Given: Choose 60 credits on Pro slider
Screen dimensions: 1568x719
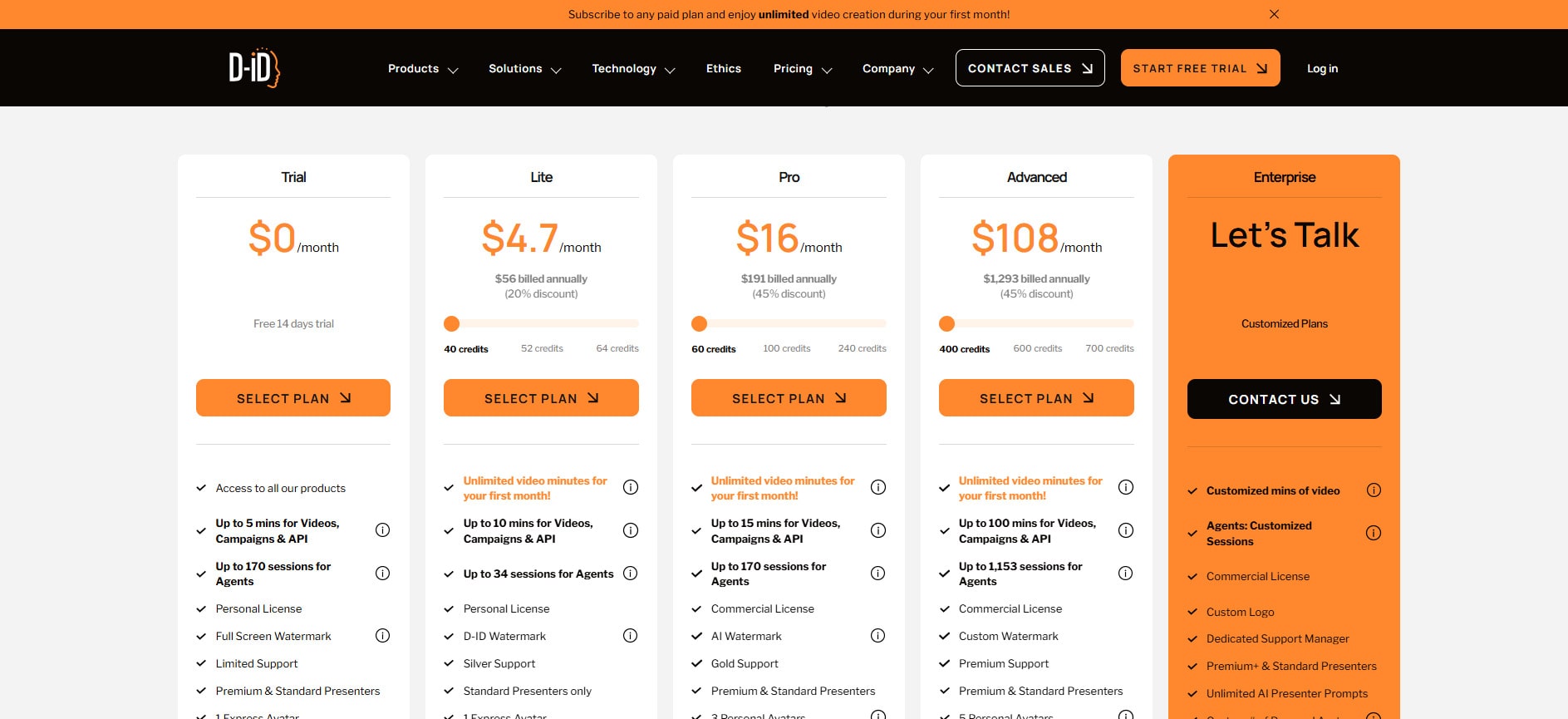Looking at the screenshot, I should [x=714, y=349].
